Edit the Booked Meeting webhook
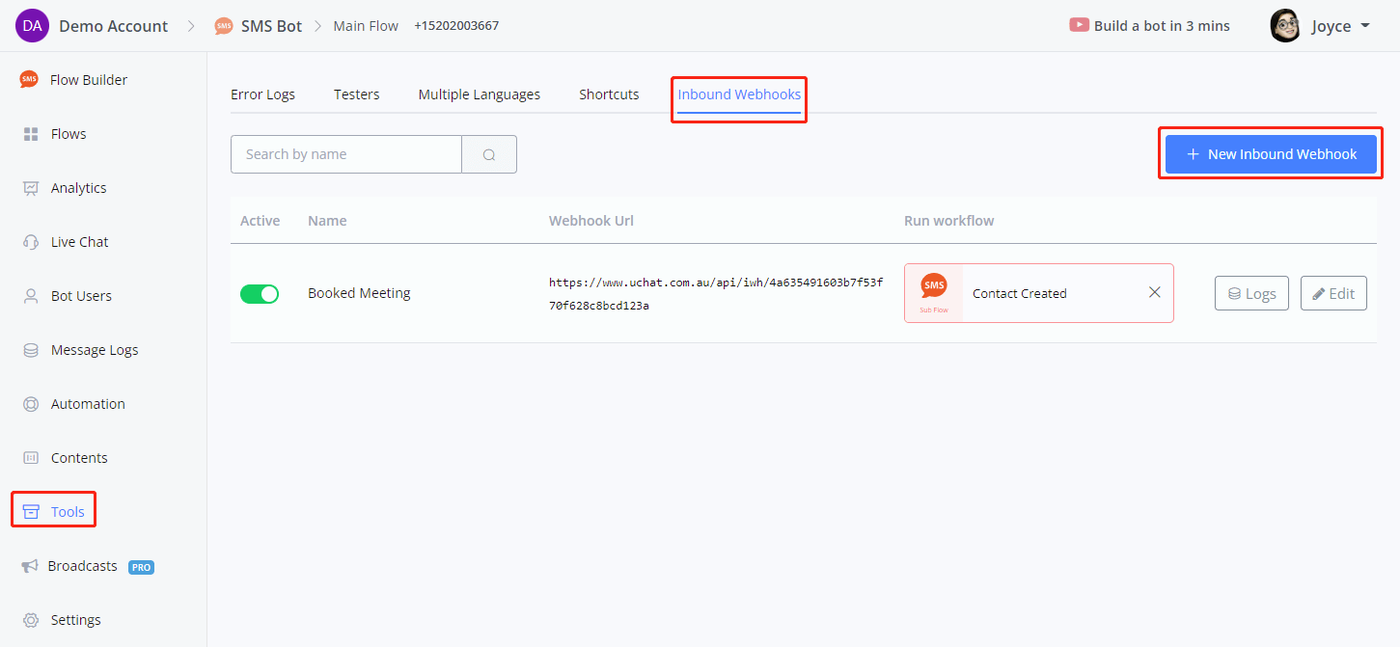Screen dimensions: 1400x647 point(1333,293)
